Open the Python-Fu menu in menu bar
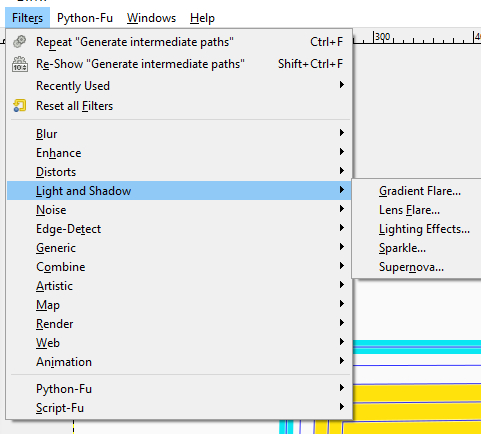 85,18
